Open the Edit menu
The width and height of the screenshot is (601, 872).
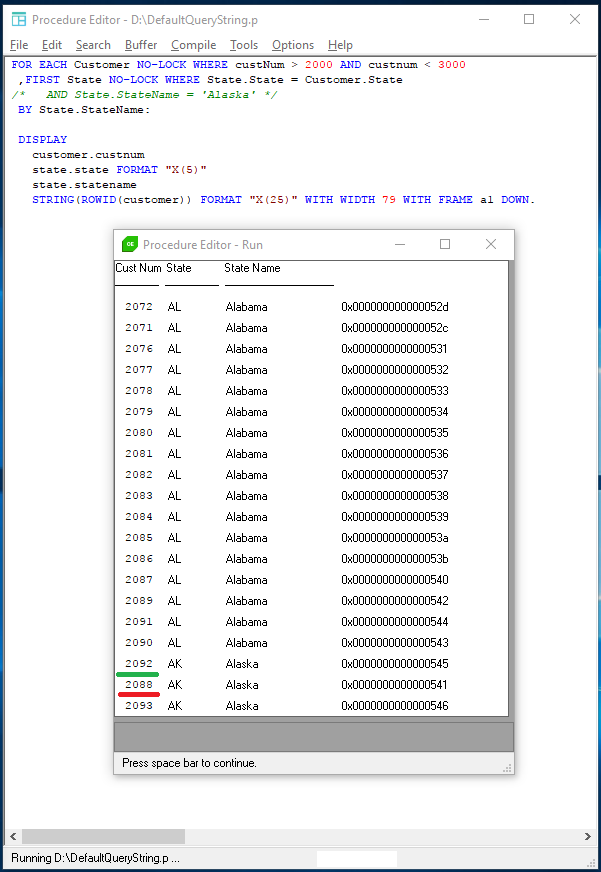[52, 45]
